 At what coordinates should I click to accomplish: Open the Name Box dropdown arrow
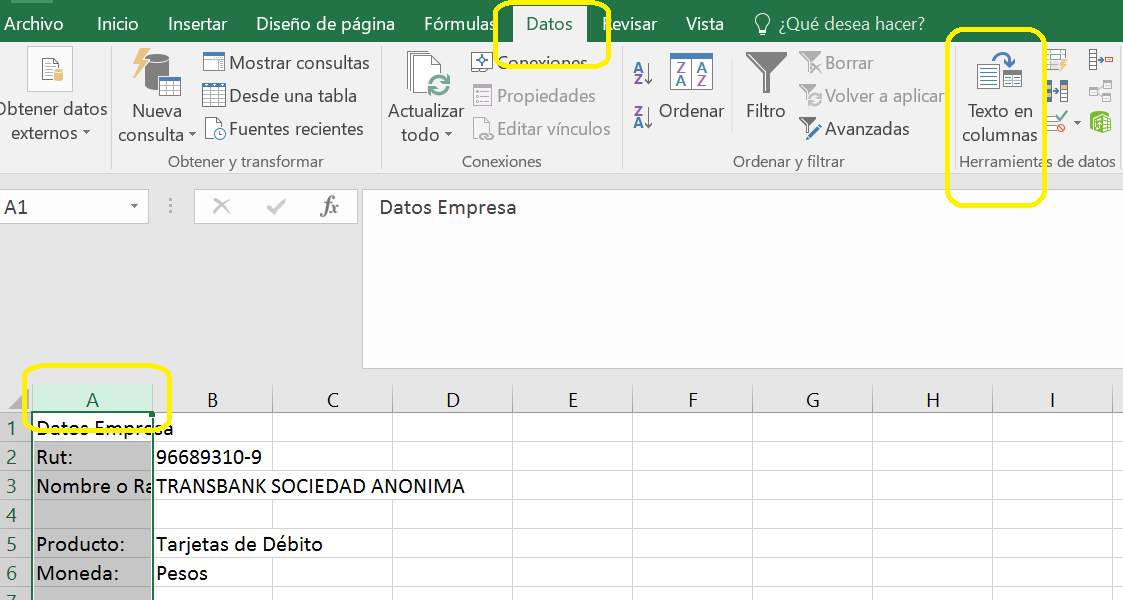pos(134,207)
